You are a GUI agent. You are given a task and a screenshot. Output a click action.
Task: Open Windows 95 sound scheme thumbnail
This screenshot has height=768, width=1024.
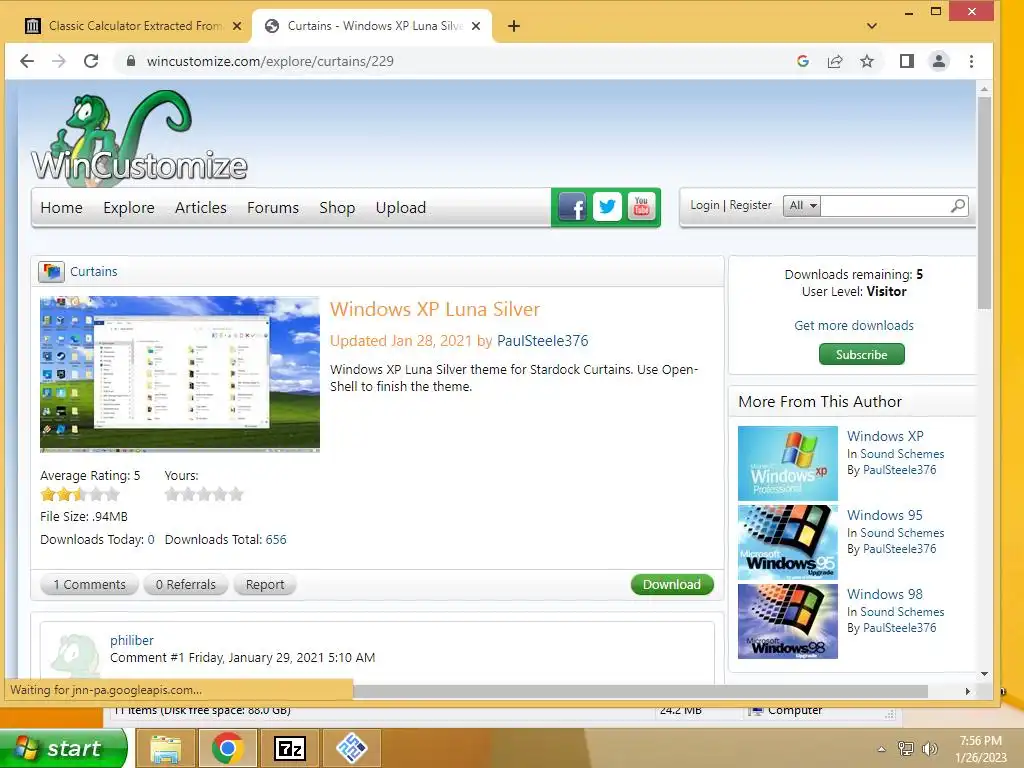(x=788, y=542)
